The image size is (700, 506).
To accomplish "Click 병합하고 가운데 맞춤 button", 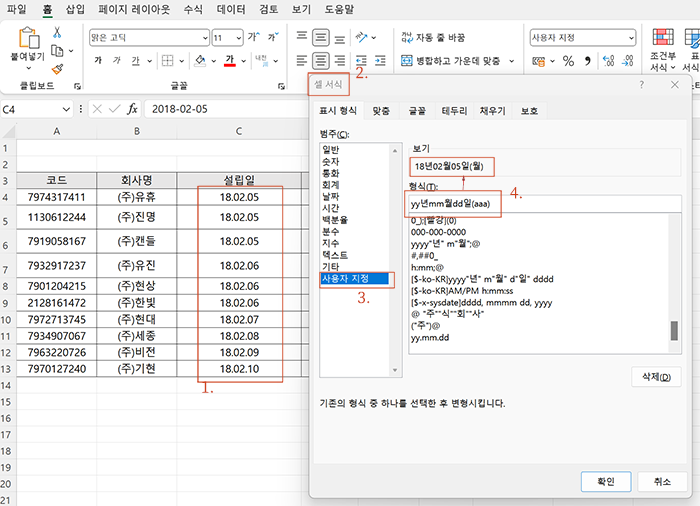I will click(450, 60).
